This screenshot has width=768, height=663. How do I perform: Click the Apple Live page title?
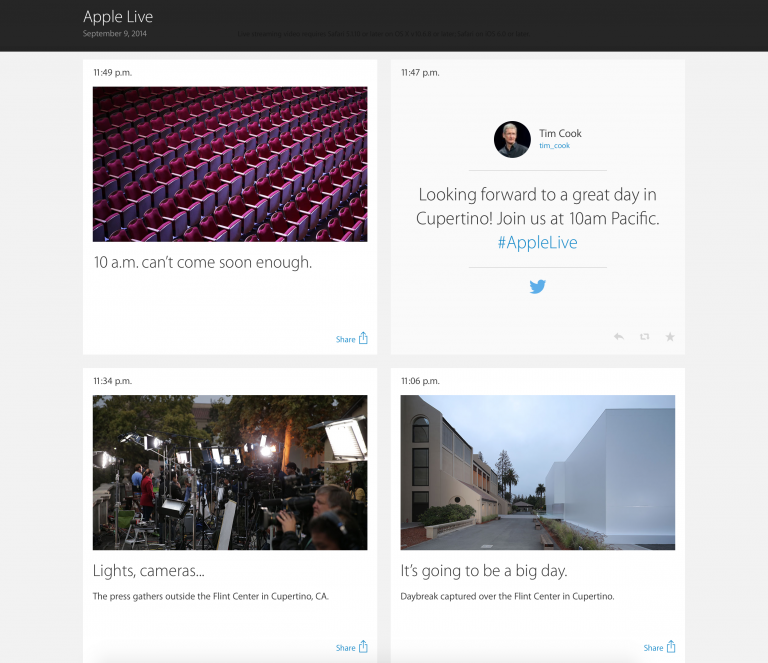point(118,17)
